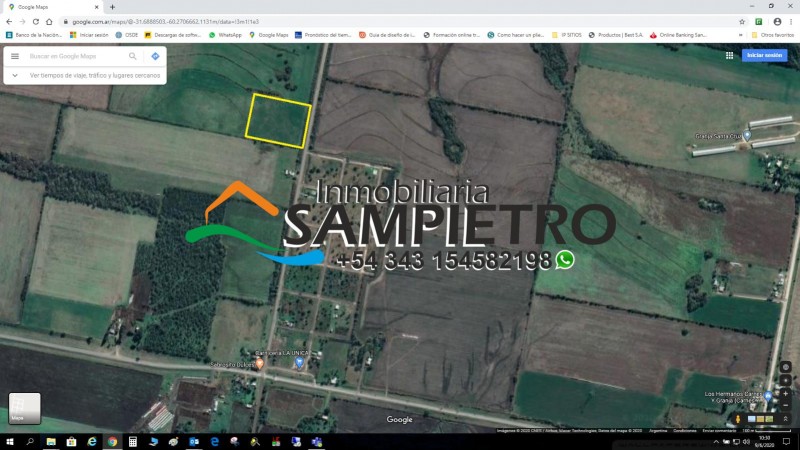This screenshot has width=800, height=450.
Task: Select the 'Granja Santa Cruz' place marker
Action: point(747,136)
